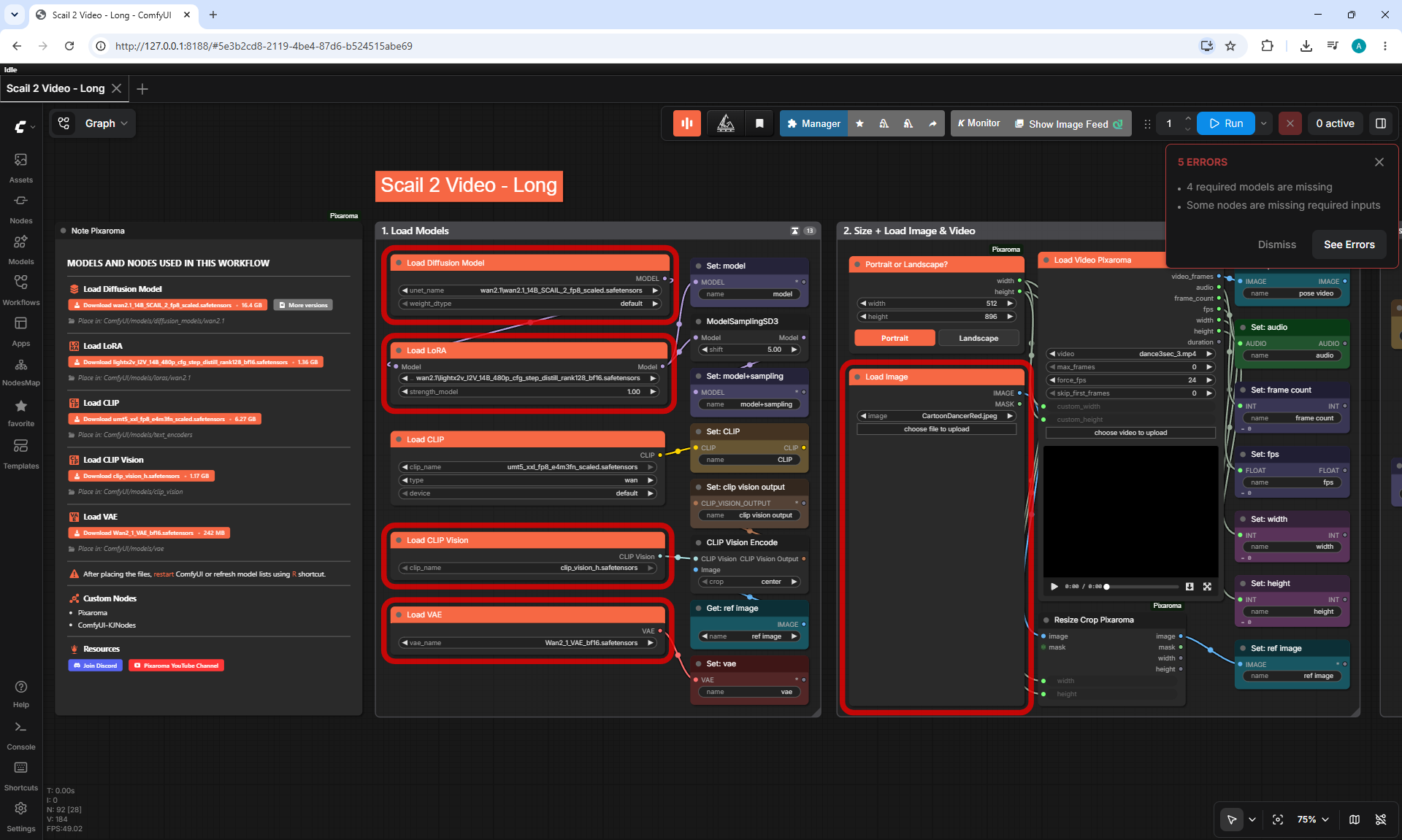Open pointer mode dropdown chevron
The image size is (1402, 840).
[1252, 820]
